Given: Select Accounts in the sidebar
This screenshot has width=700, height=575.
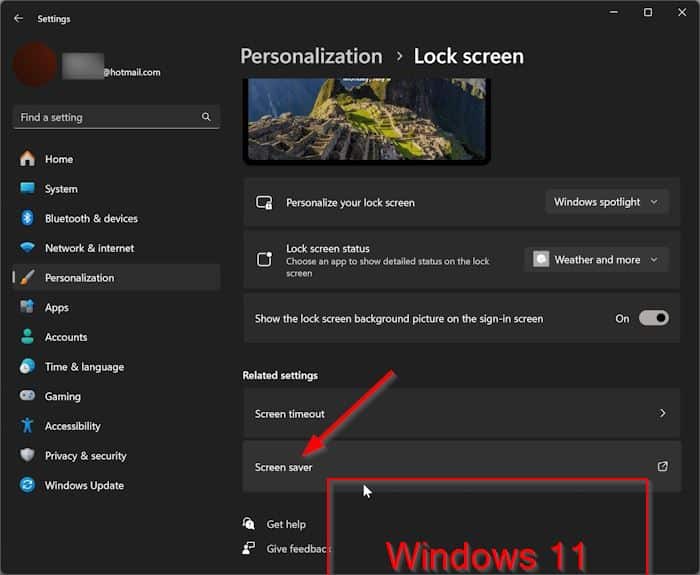Looking at the screenshot, I should (116, 337).
